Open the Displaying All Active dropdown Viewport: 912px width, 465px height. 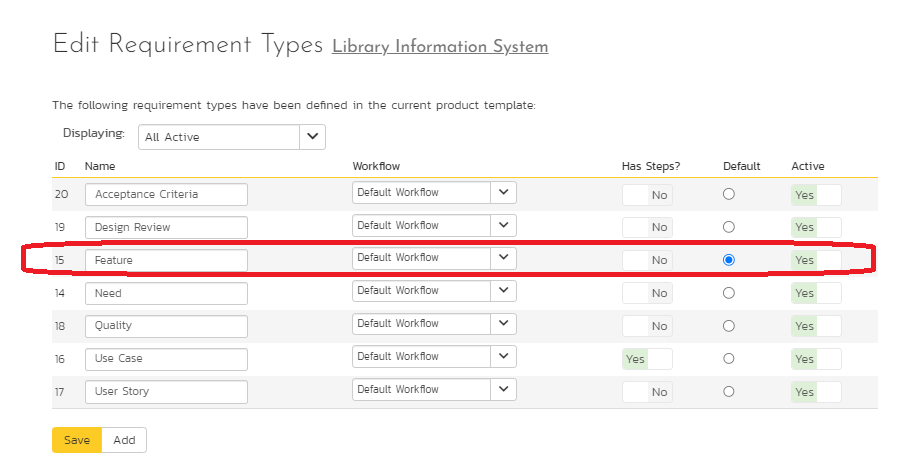coord(231,137)
